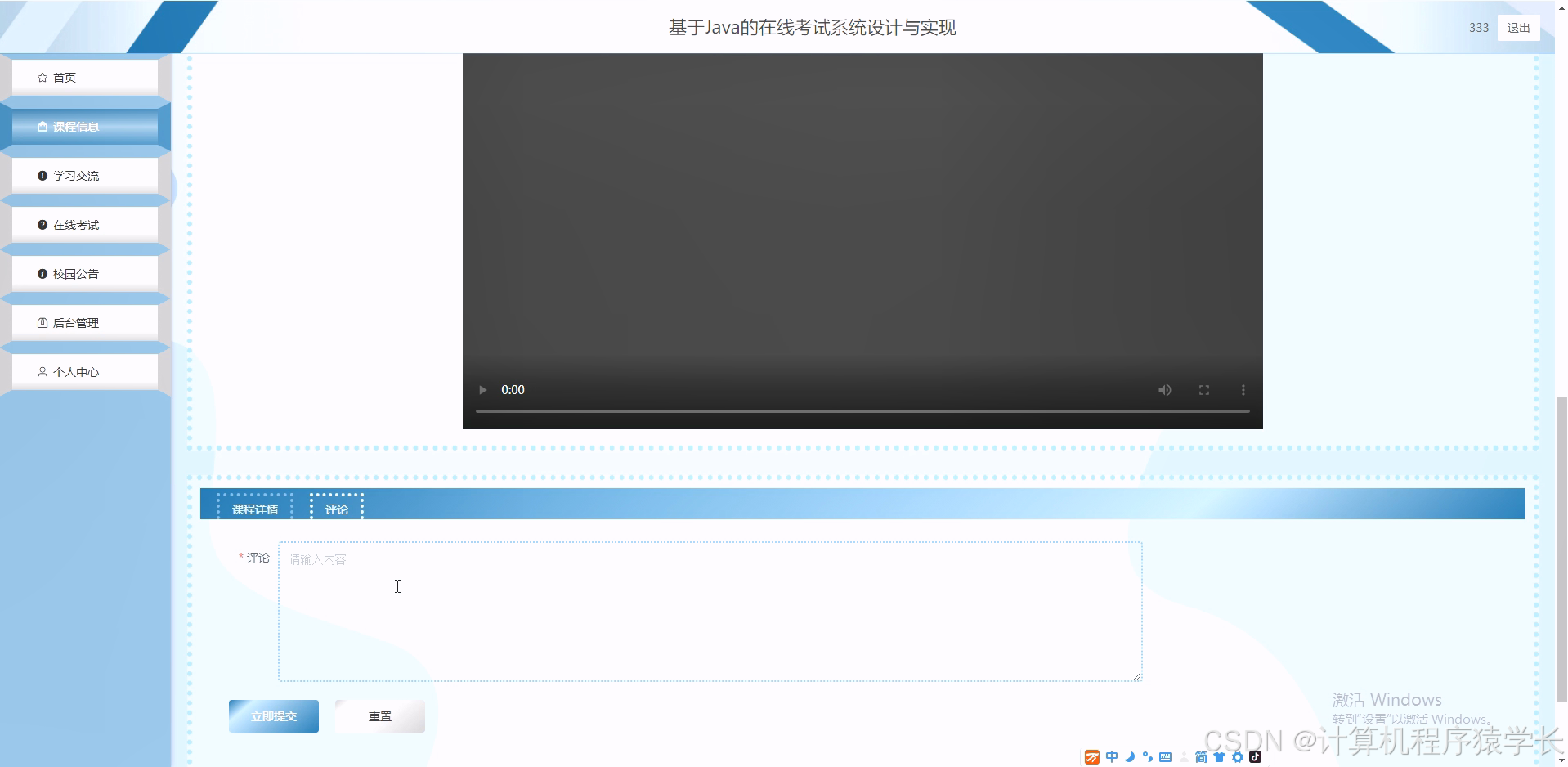This screenshot has width=1568, height=767.
Task: Switch to the 课程详情 tab
Action: point(255,508)
